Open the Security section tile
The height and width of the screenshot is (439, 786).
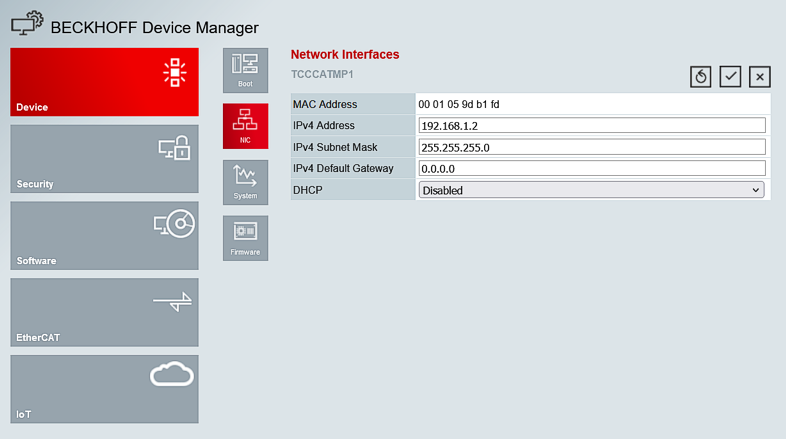click(104, 159)
